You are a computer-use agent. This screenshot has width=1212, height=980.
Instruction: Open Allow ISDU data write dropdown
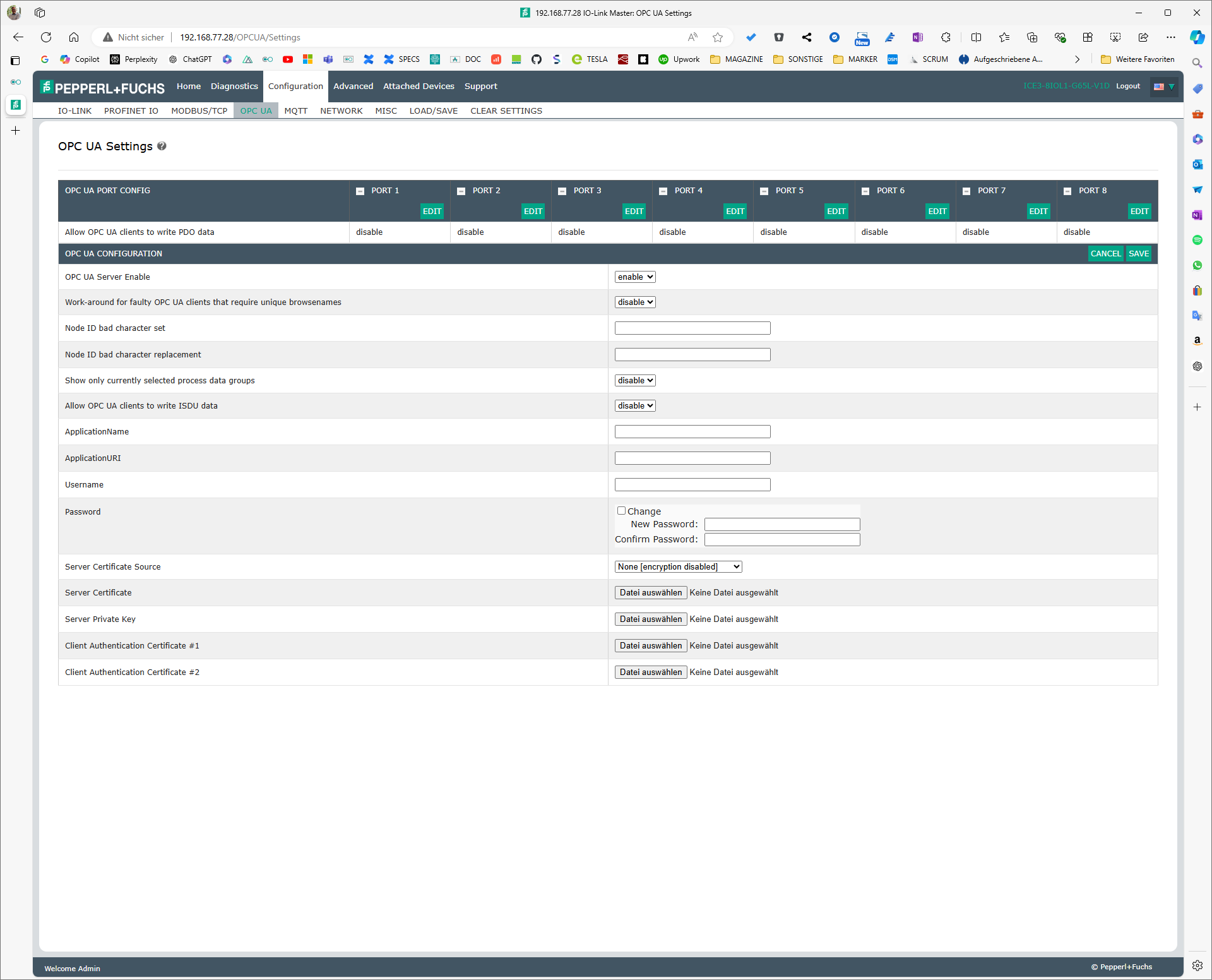(635, 406)
